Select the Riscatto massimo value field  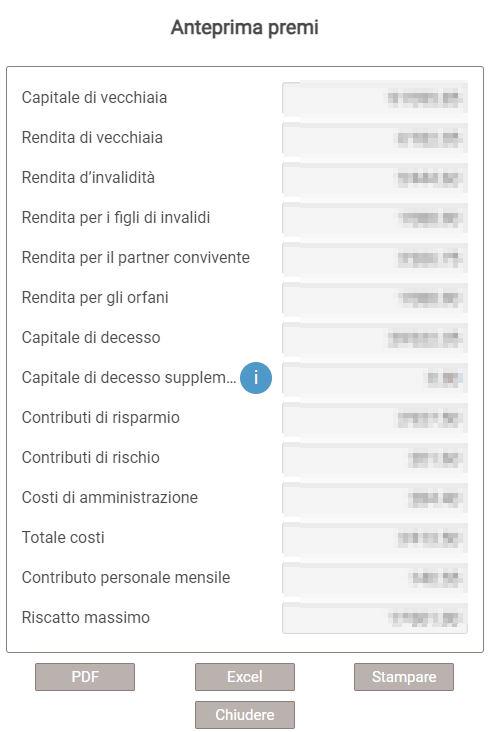(x=375, y=618)
